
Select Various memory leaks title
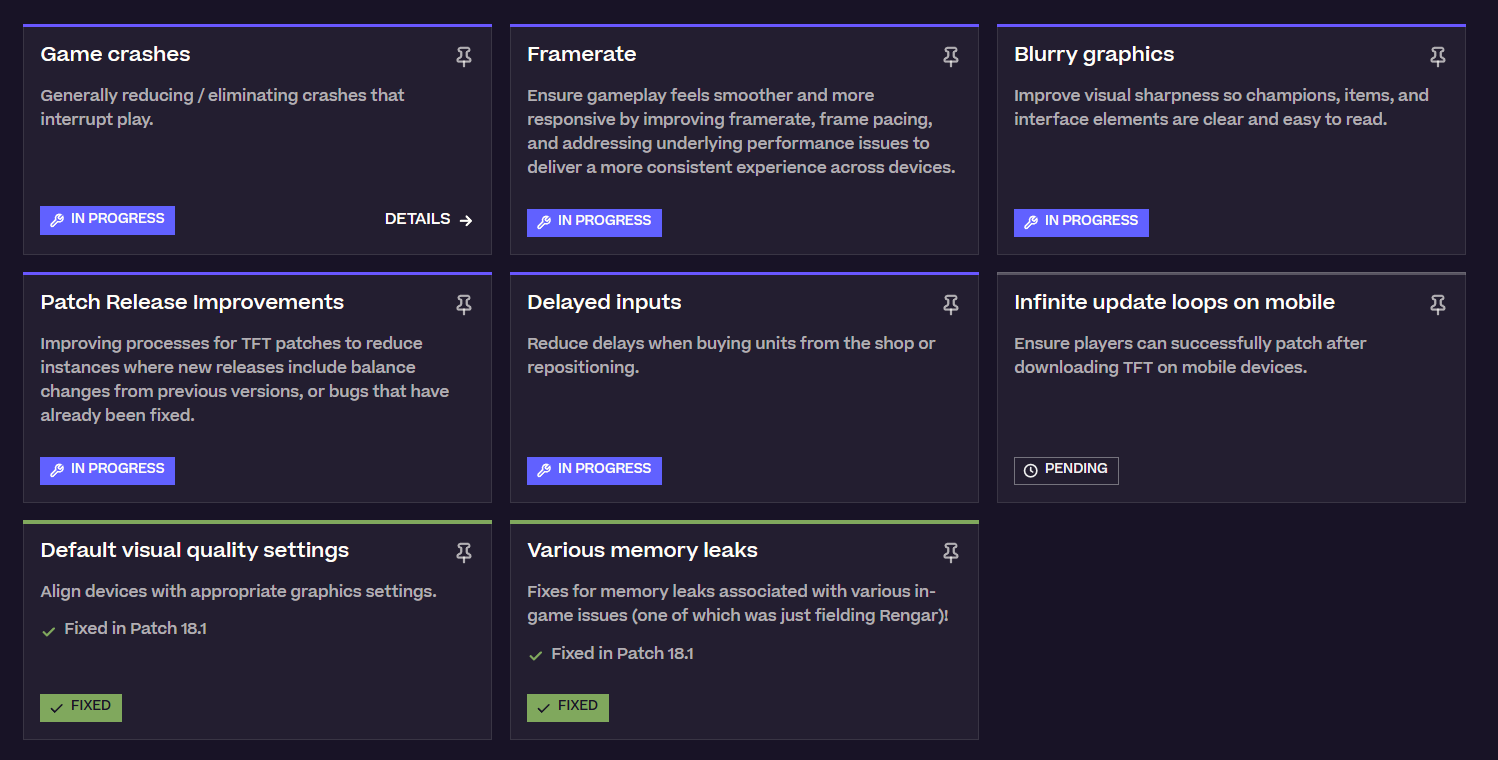pyautogui.click(x=642, y=550)
